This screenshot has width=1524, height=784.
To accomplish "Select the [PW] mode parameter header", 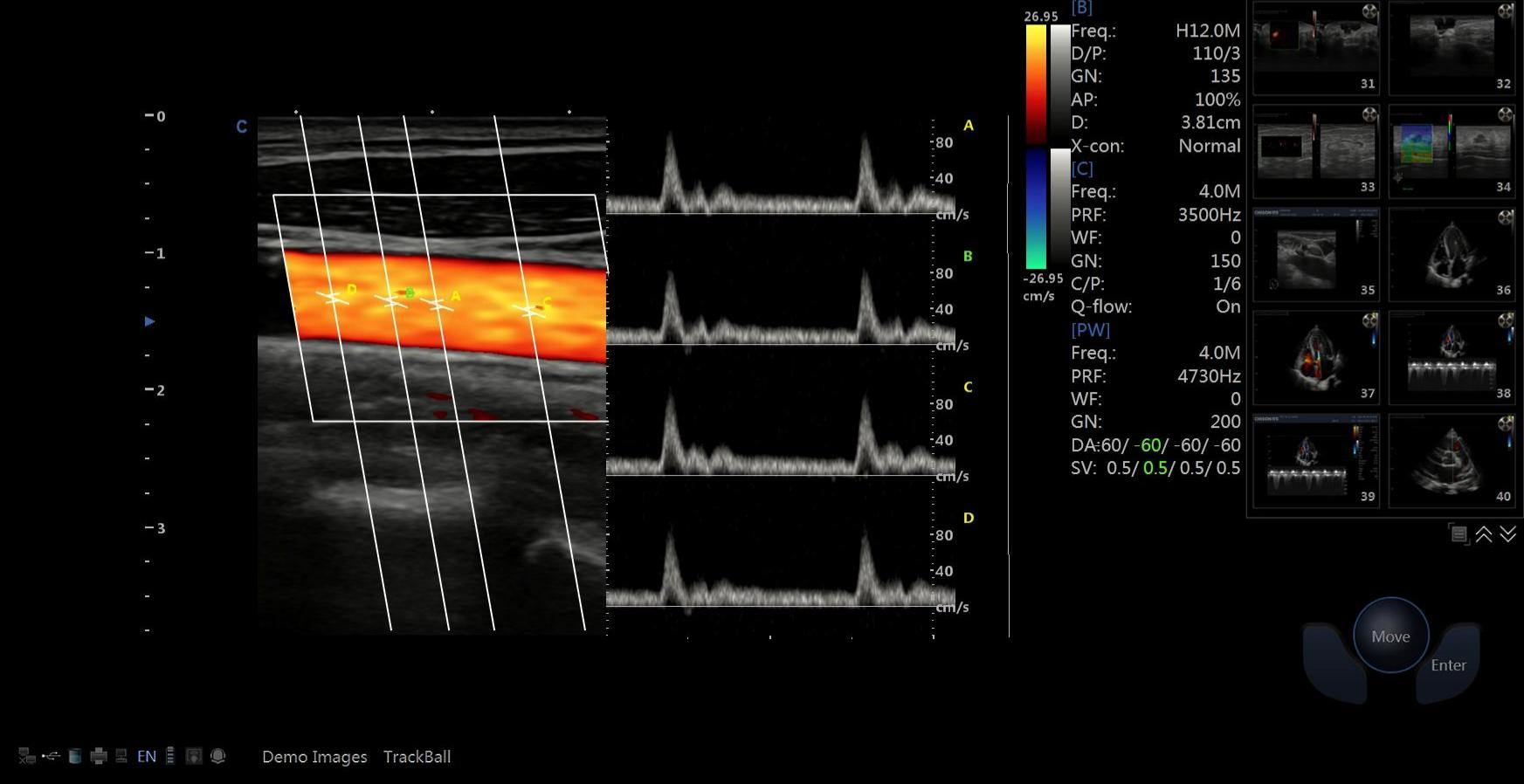I will (1091, 330).
